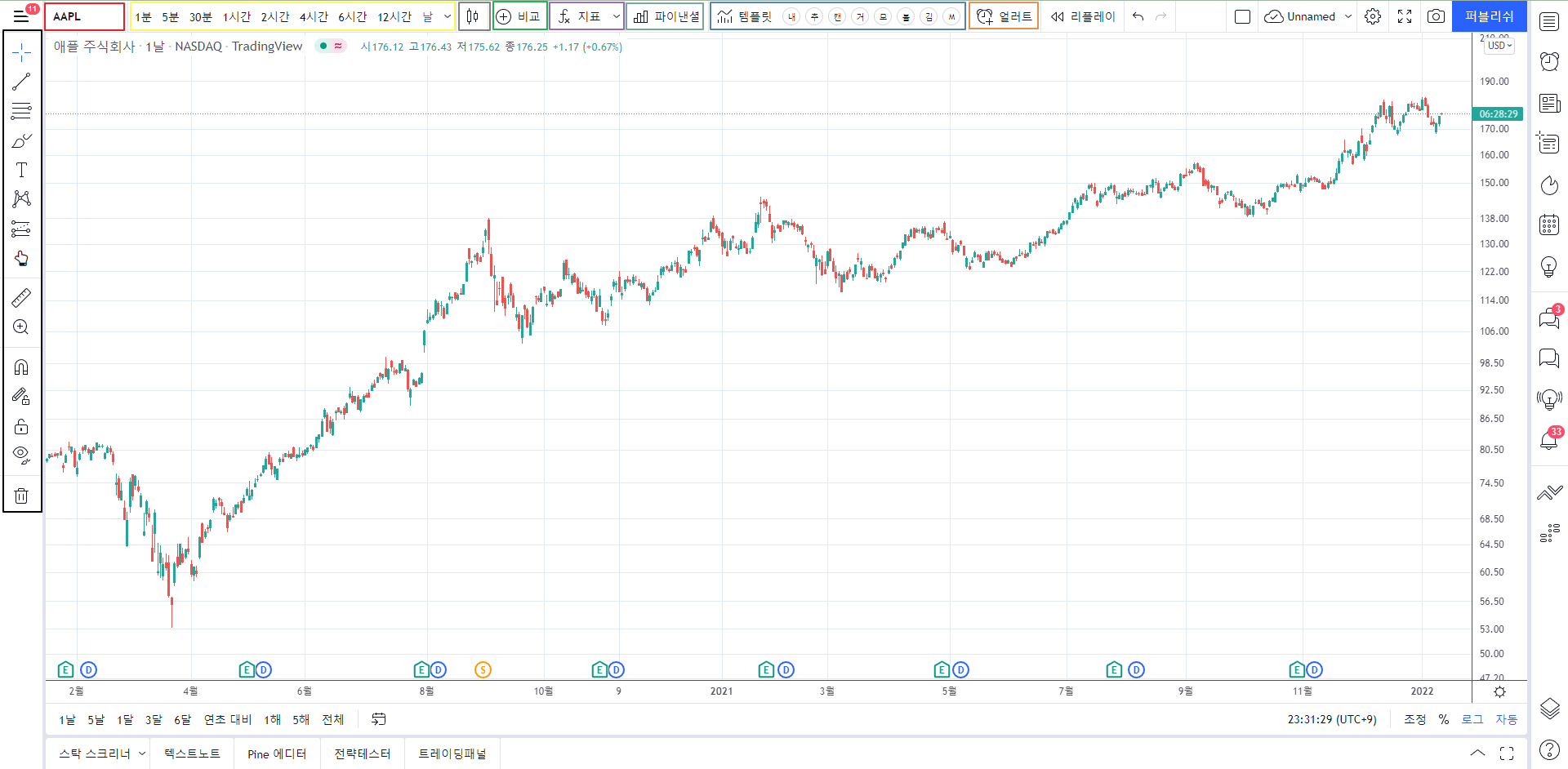The image size is (1568, 769).
Task: Select the brush drawing tool
Action: point(21,140)
